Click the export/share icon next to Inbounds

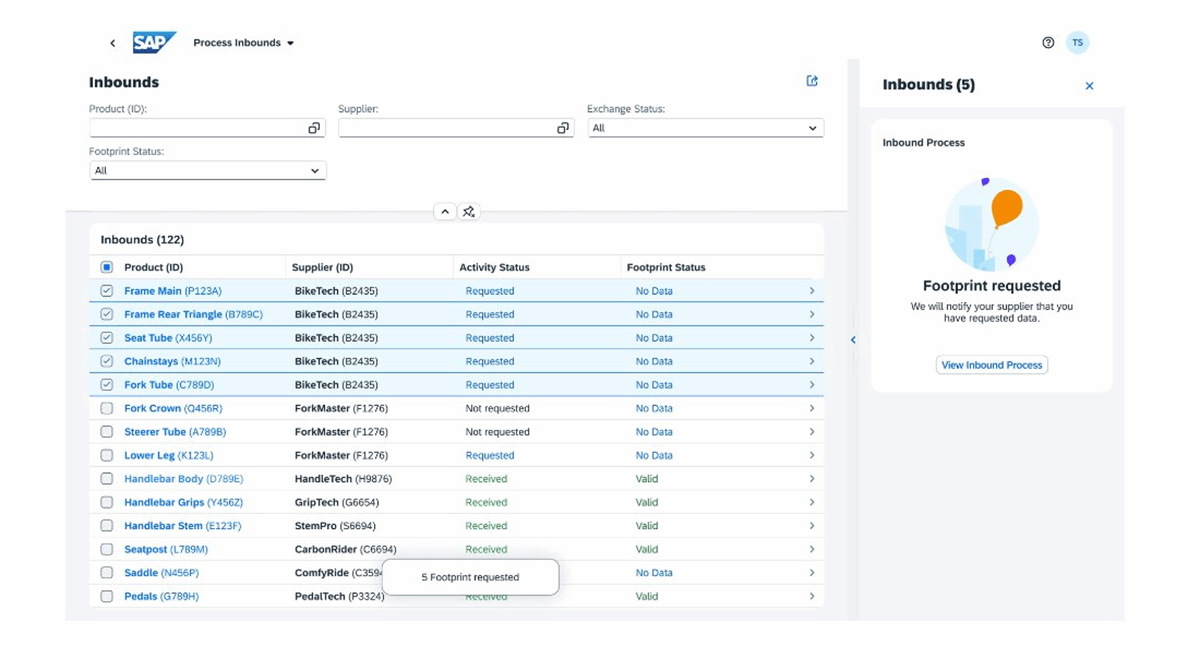pos(812,81)
